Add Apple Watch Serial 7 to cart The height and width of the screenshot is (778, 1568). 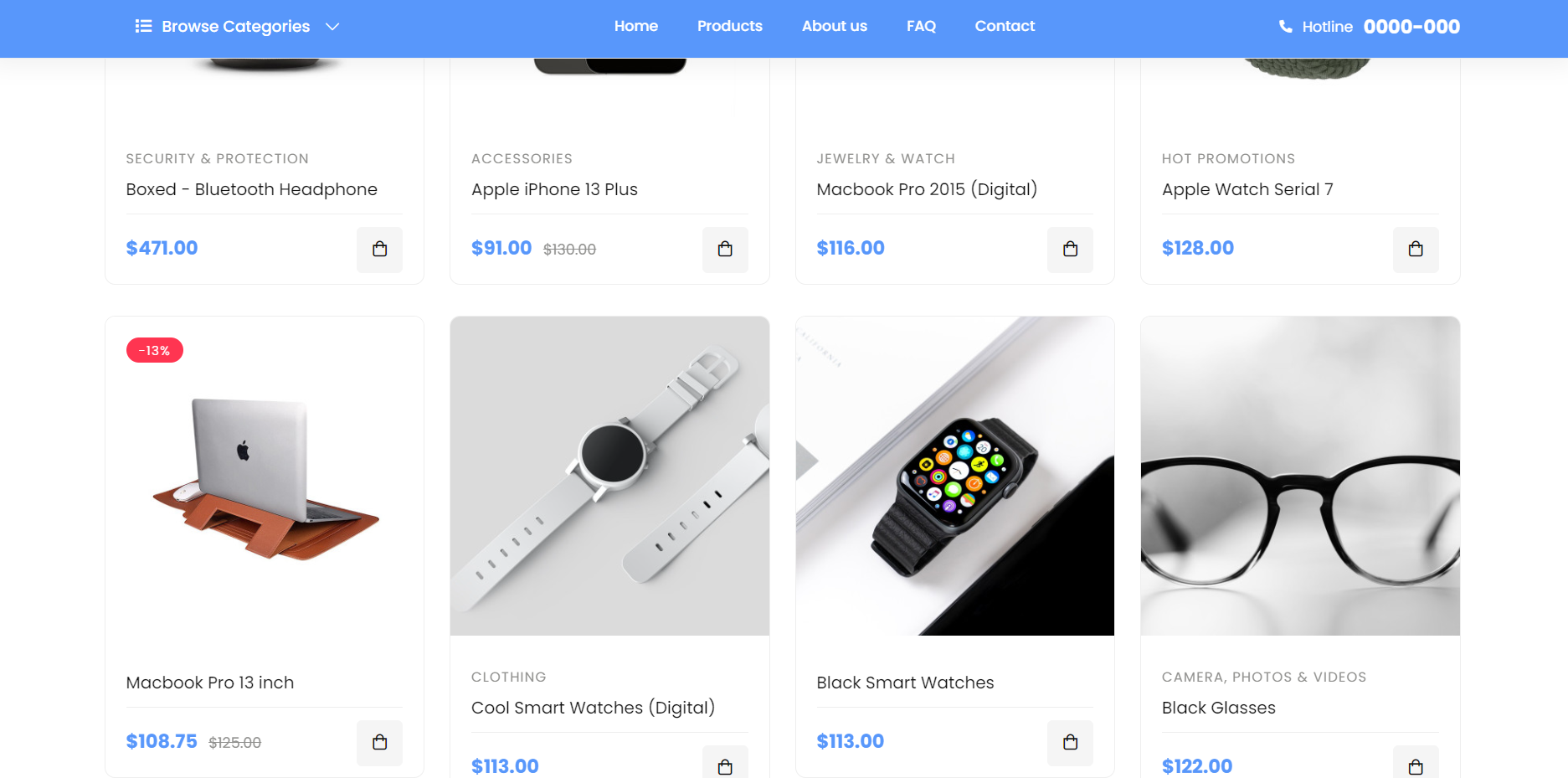coord(1416,250)
